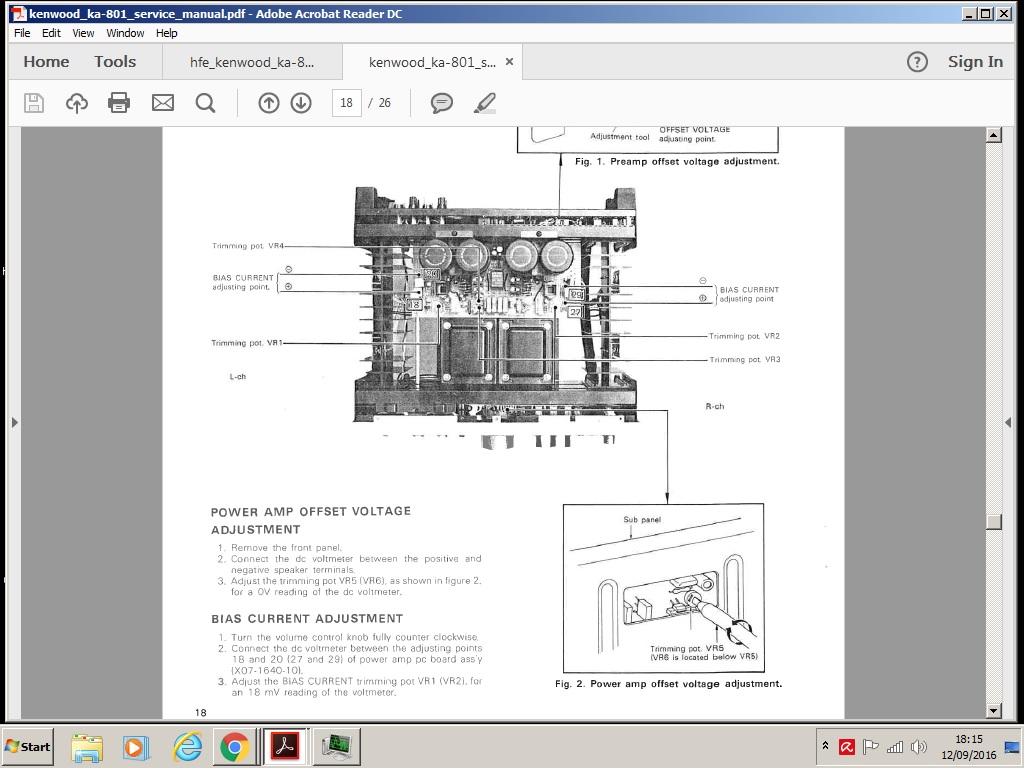Open the Edit menu

pyautogui.click(x=51, y=33)
